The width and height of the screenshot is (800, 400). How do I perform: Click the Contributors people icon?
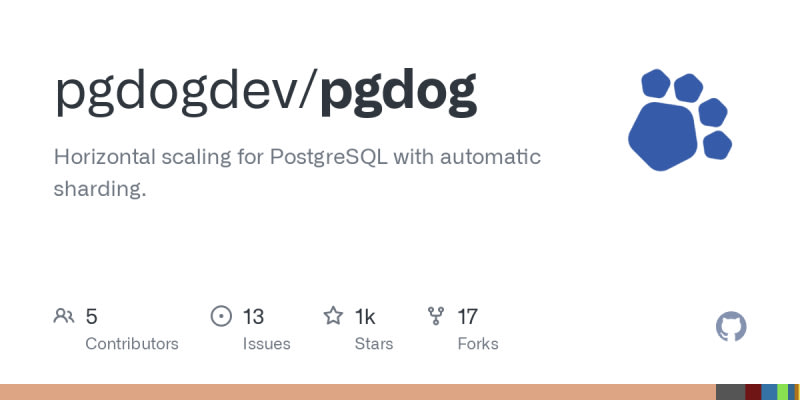click(64, 317)
